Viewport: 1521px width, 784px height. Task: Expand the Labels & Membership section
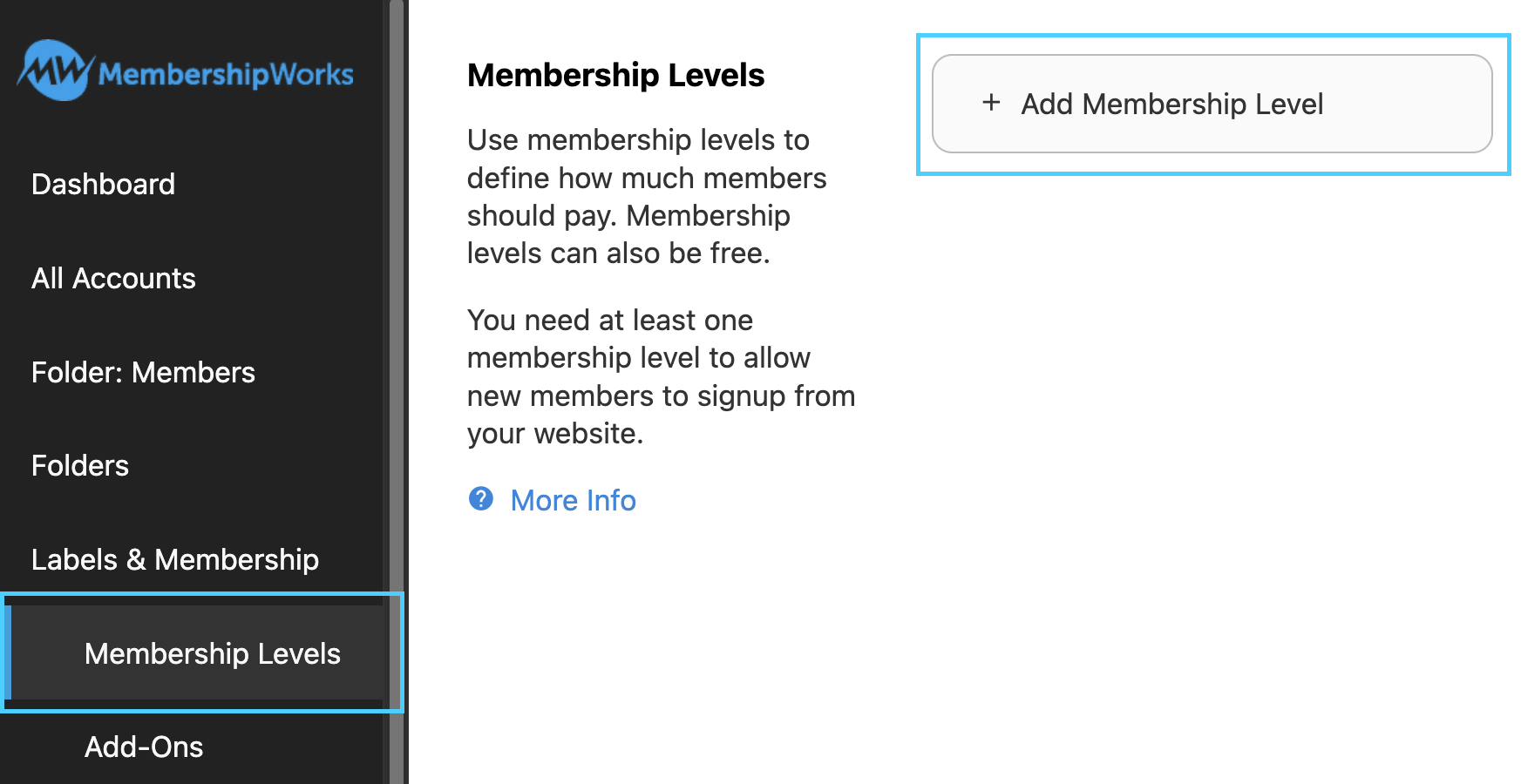[x=175, y=560]
